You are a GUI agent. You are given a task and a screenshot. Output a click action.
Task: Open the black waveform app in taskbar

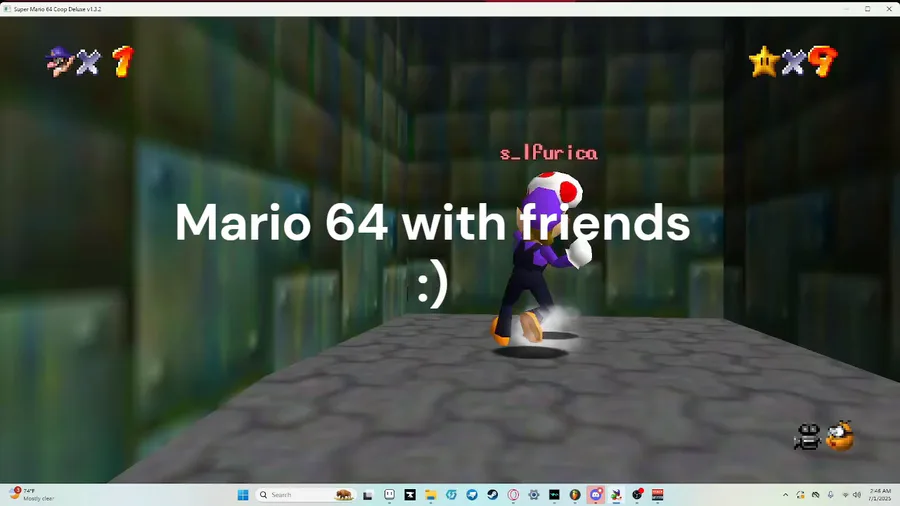coord(554,495)
